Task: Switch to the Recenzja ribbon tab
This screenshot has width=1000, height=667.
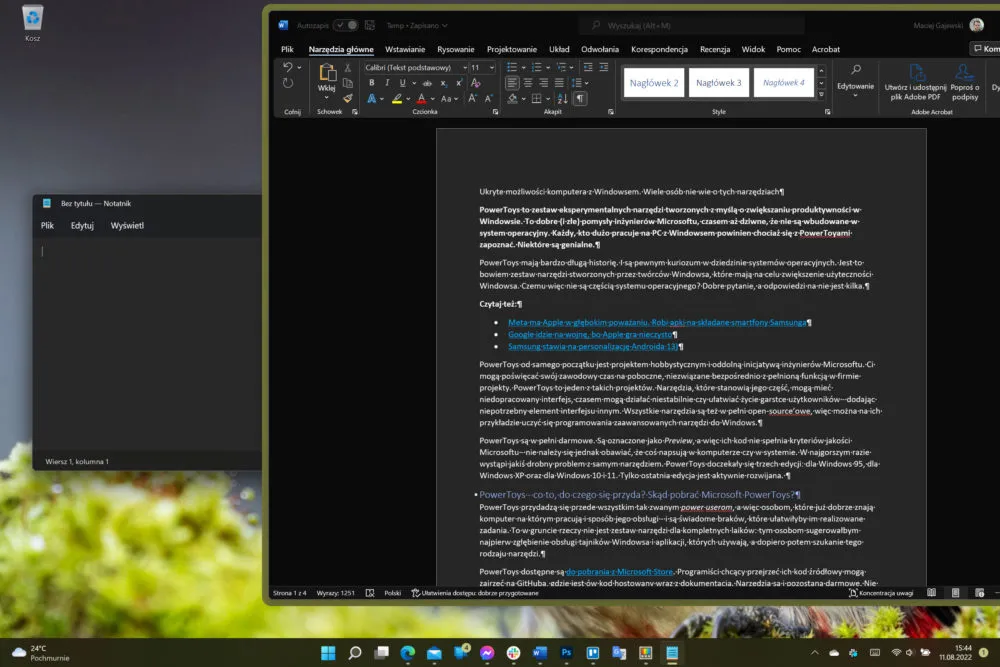Action: [715, 49]
